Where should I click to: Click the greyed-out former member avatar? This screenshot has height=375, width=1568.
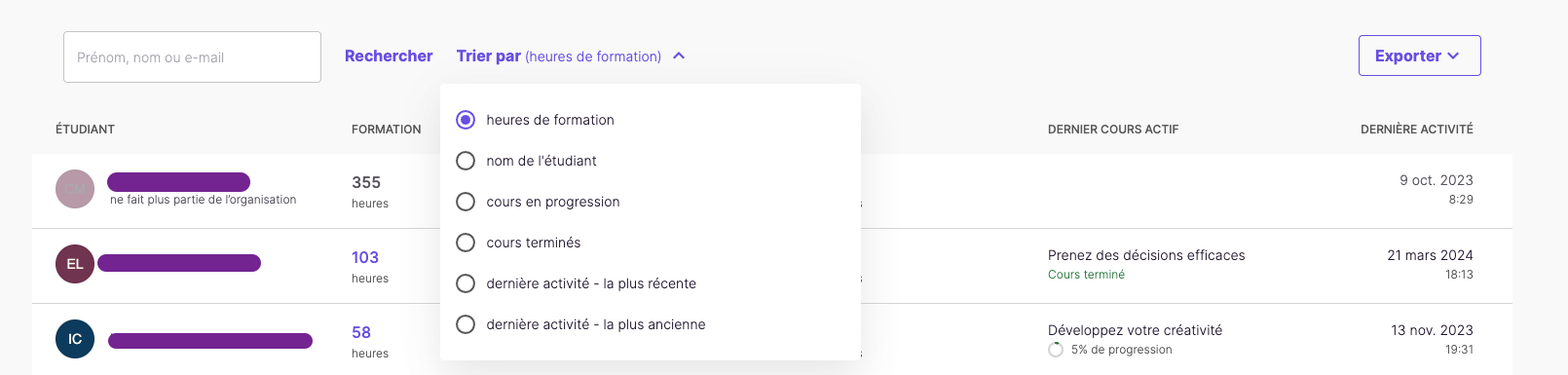pyautogui.click(x=75, y=189)
